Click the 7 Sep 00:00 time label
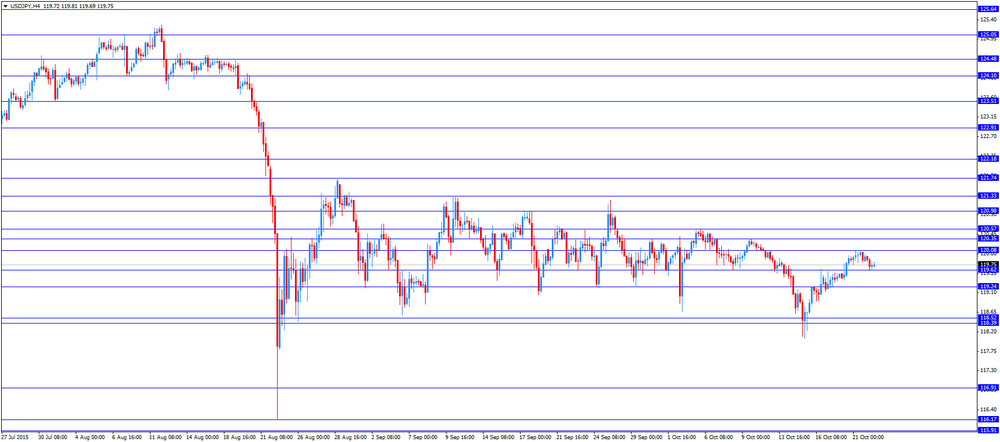The width and height of the screenshot is (1000, 442). point(423,438)
